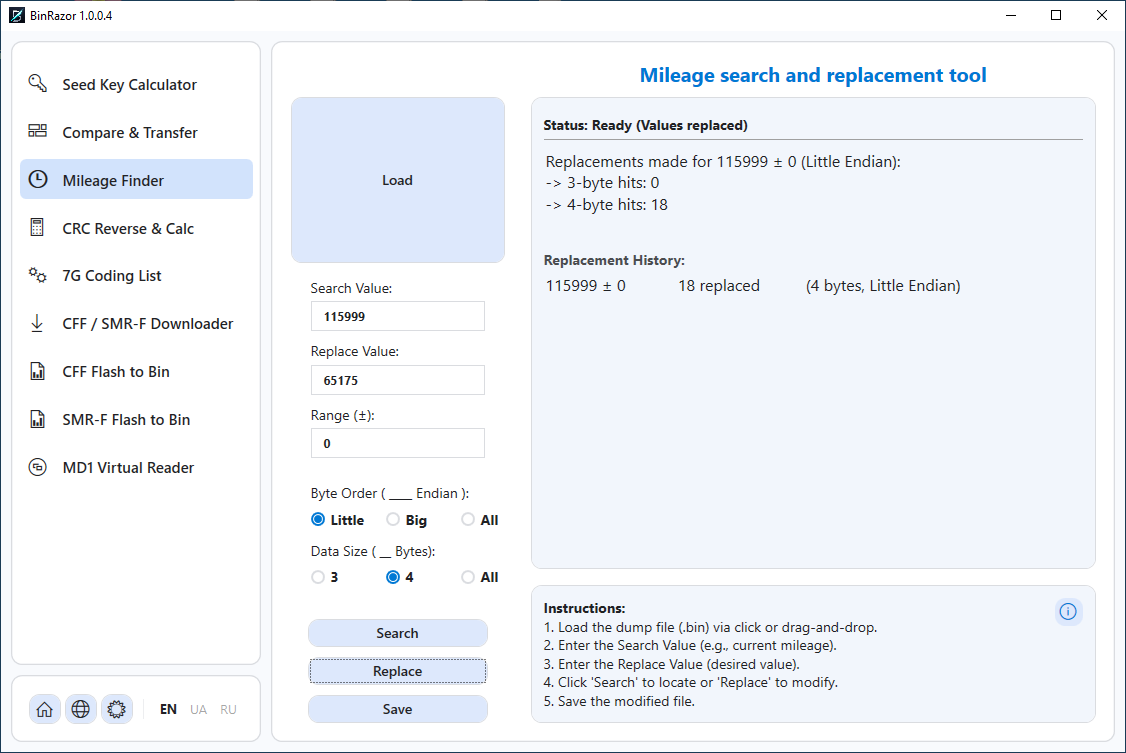Select Little endian byte order
Viewport: 1126px width, 753px height.
338,520
